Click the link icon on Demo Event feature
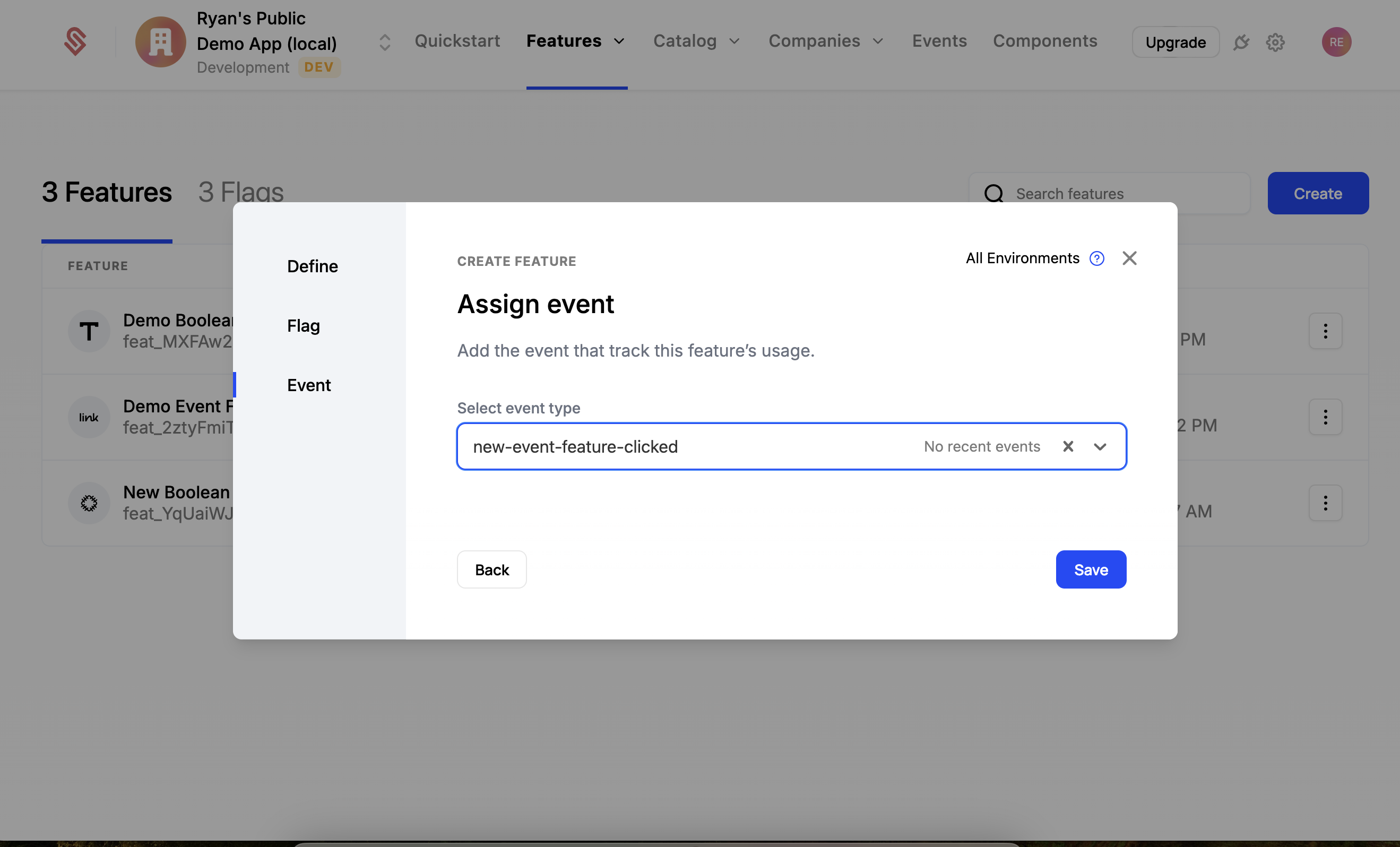This screenshot has height=847, width=1400. pos(89,417)
